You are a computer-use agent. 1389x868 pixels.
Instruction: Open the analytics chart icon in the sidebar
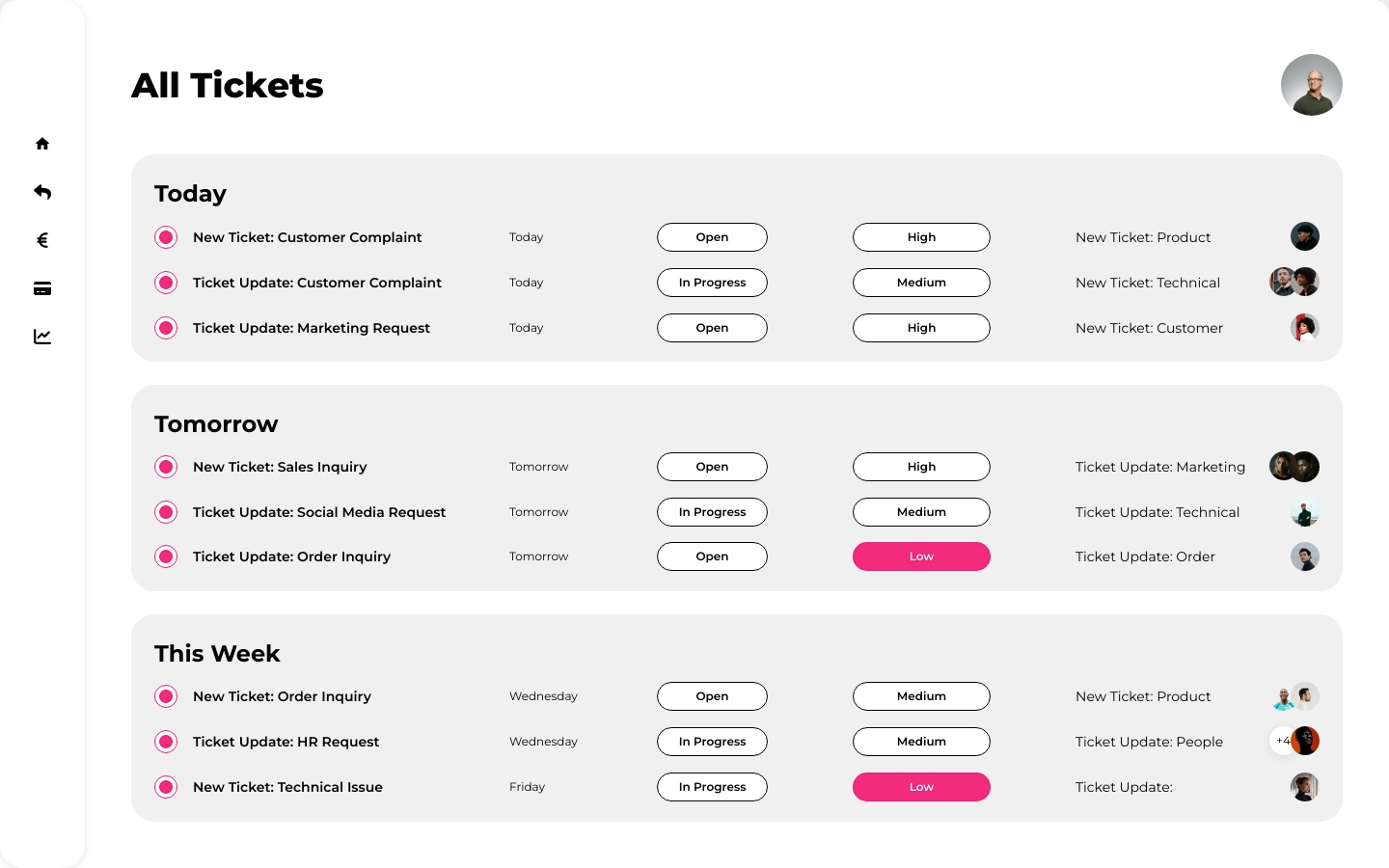[x=42, y=336]
